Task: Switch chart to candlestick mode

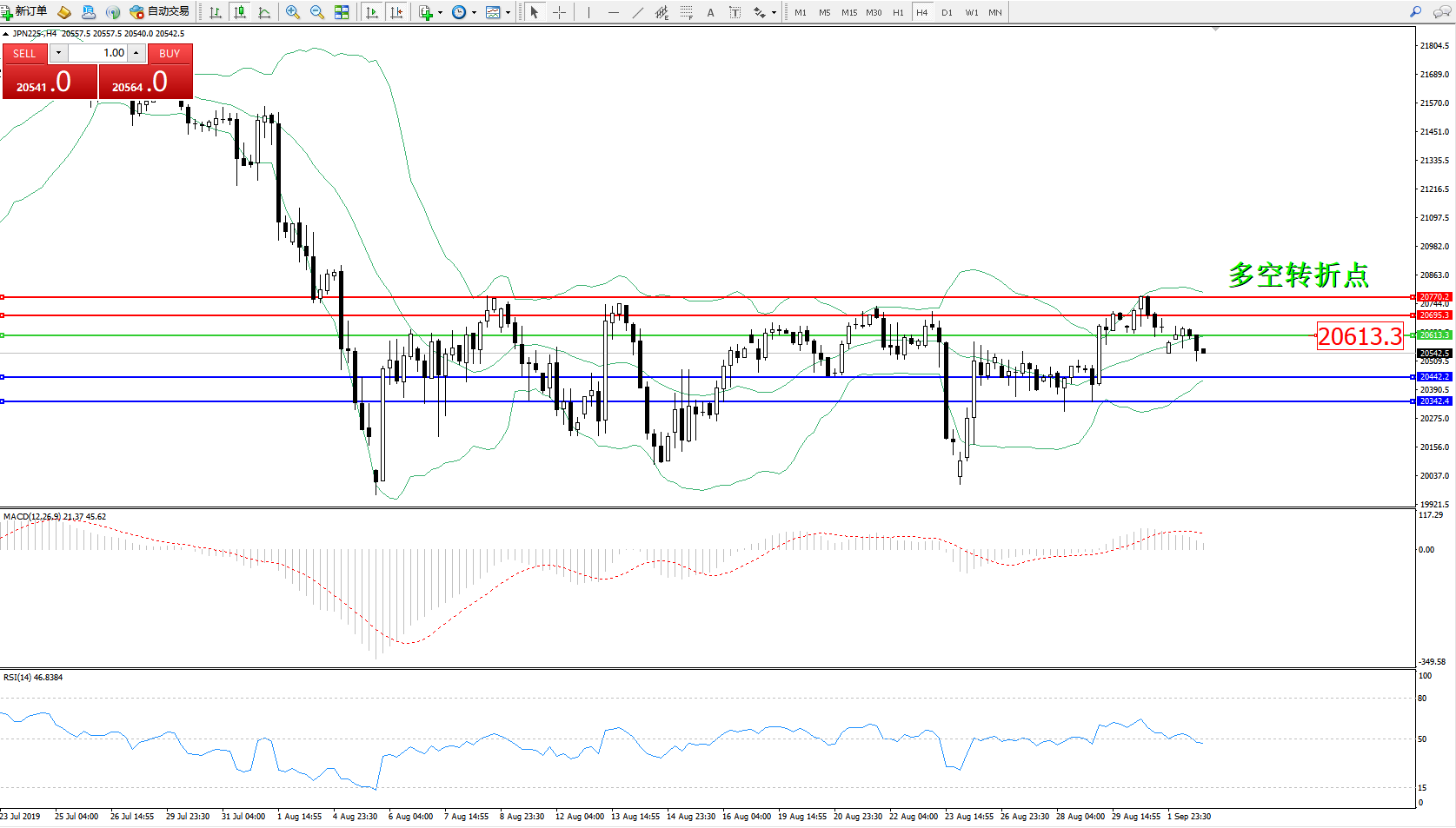Action: [x=240, y=12]
